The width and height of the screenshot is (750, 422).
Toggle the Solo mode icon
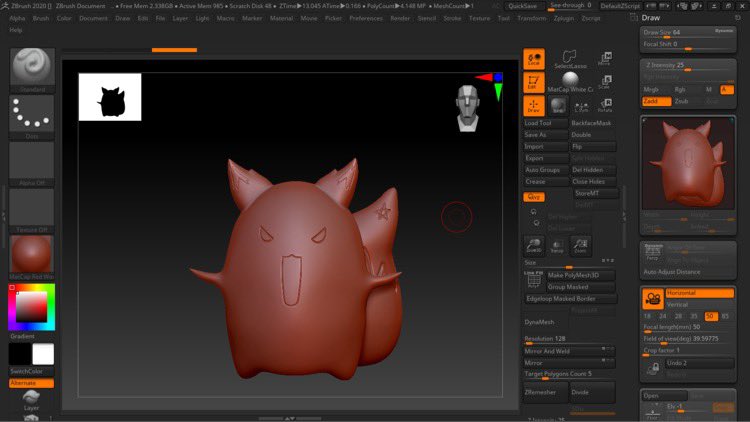(558, 106)
